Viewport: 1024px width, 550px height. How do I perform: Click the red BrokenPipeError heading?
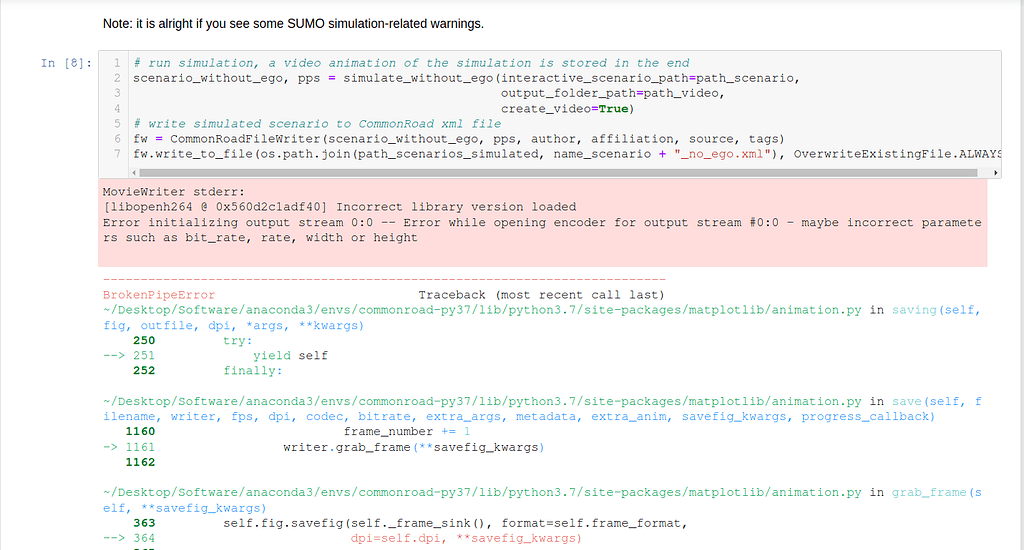(158, 295)
